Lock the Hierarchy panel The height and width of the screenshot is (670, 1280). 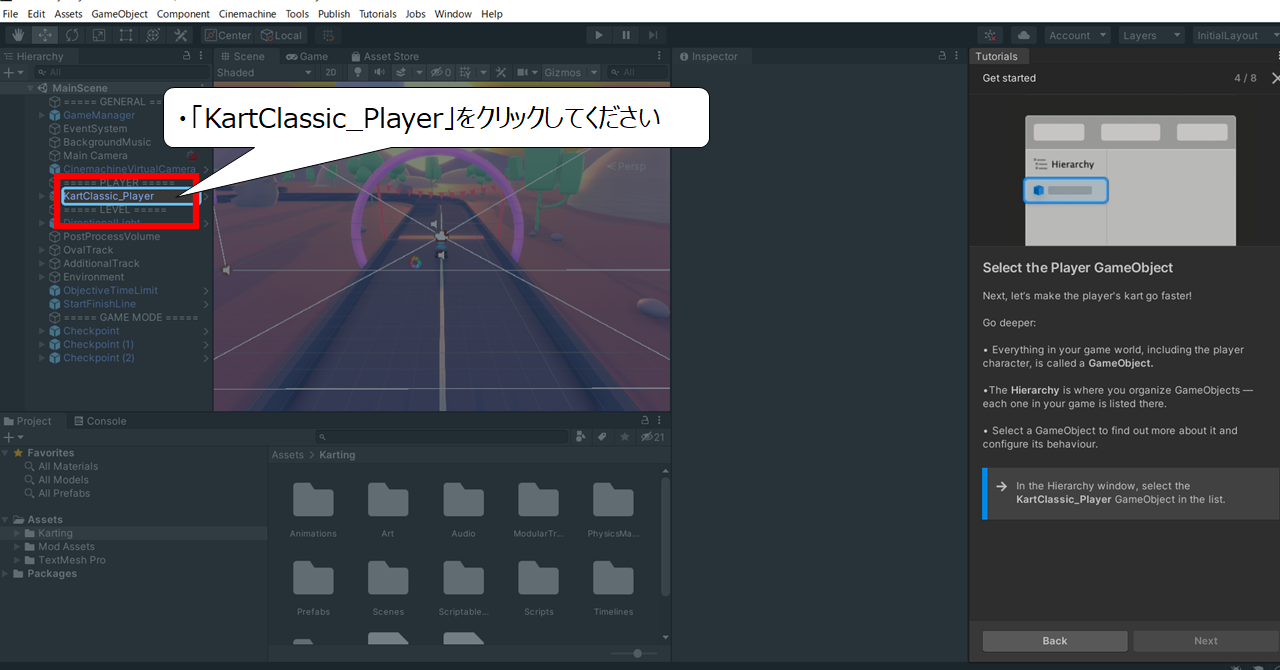187,56
